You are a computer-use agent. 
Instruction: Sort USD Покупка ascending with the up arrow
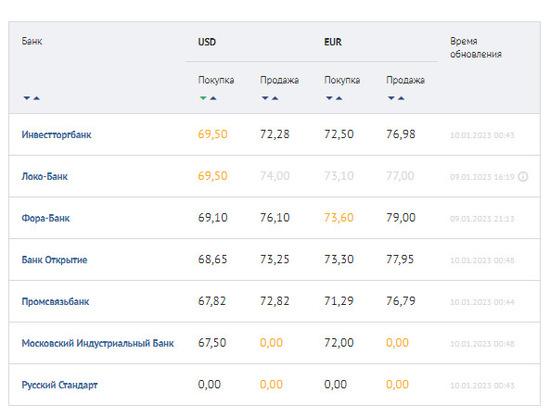coord(213,98)
